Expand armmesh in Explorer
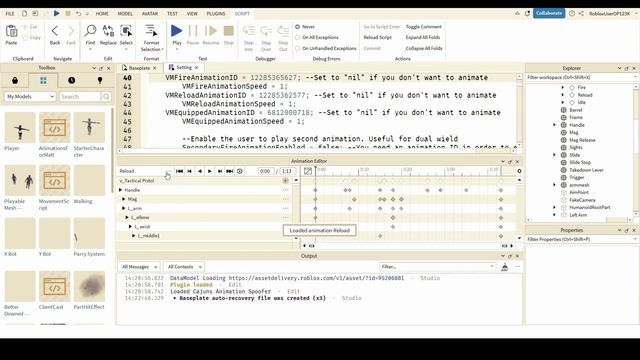The image size is (640, 360). 554,185
